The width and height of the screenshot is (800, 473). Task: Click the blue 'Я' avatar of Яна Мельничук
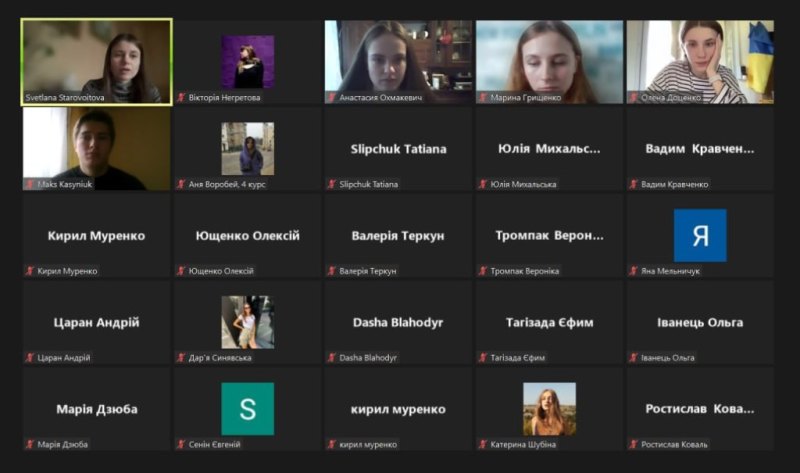point(700,235)
